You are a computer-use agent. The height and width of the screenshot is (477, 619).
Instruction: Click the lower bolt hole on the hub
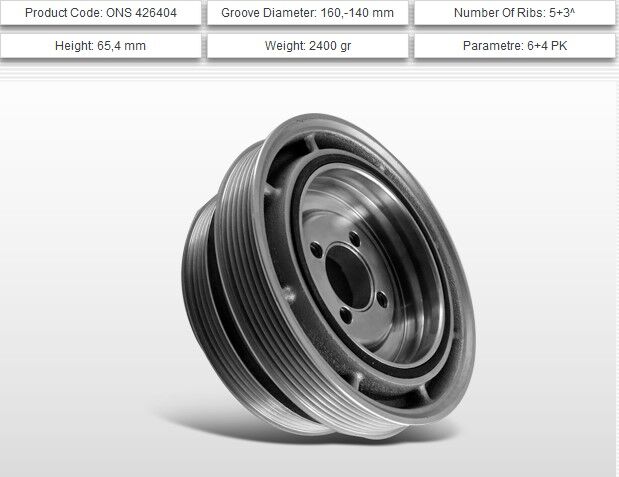(x=346, y=315)
